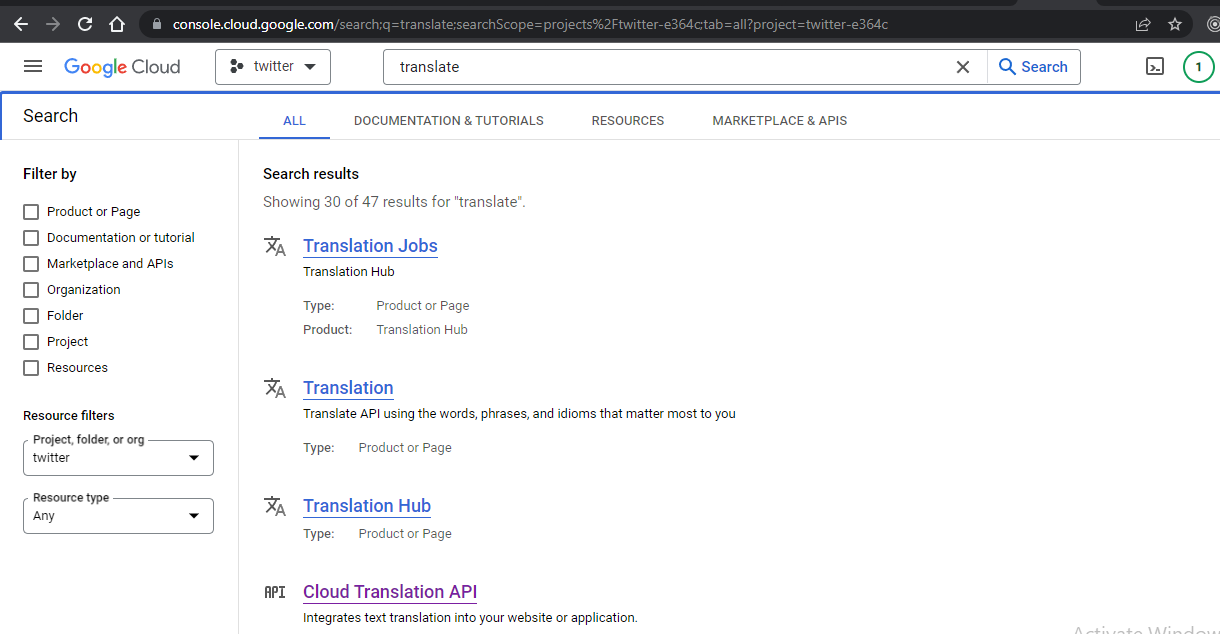Open the Translation Hub result
Viewport: 1220px width, 634px height.
pos(367,506)
